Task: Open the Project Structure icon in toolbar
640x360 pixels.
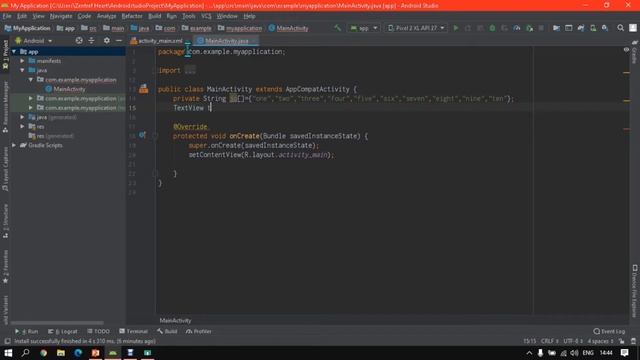Action: 556,28
